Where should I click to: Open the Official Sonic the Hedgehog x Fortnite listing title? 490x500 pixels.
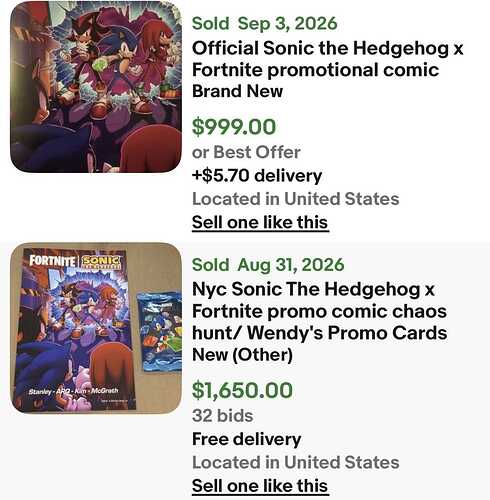(328, 59)
